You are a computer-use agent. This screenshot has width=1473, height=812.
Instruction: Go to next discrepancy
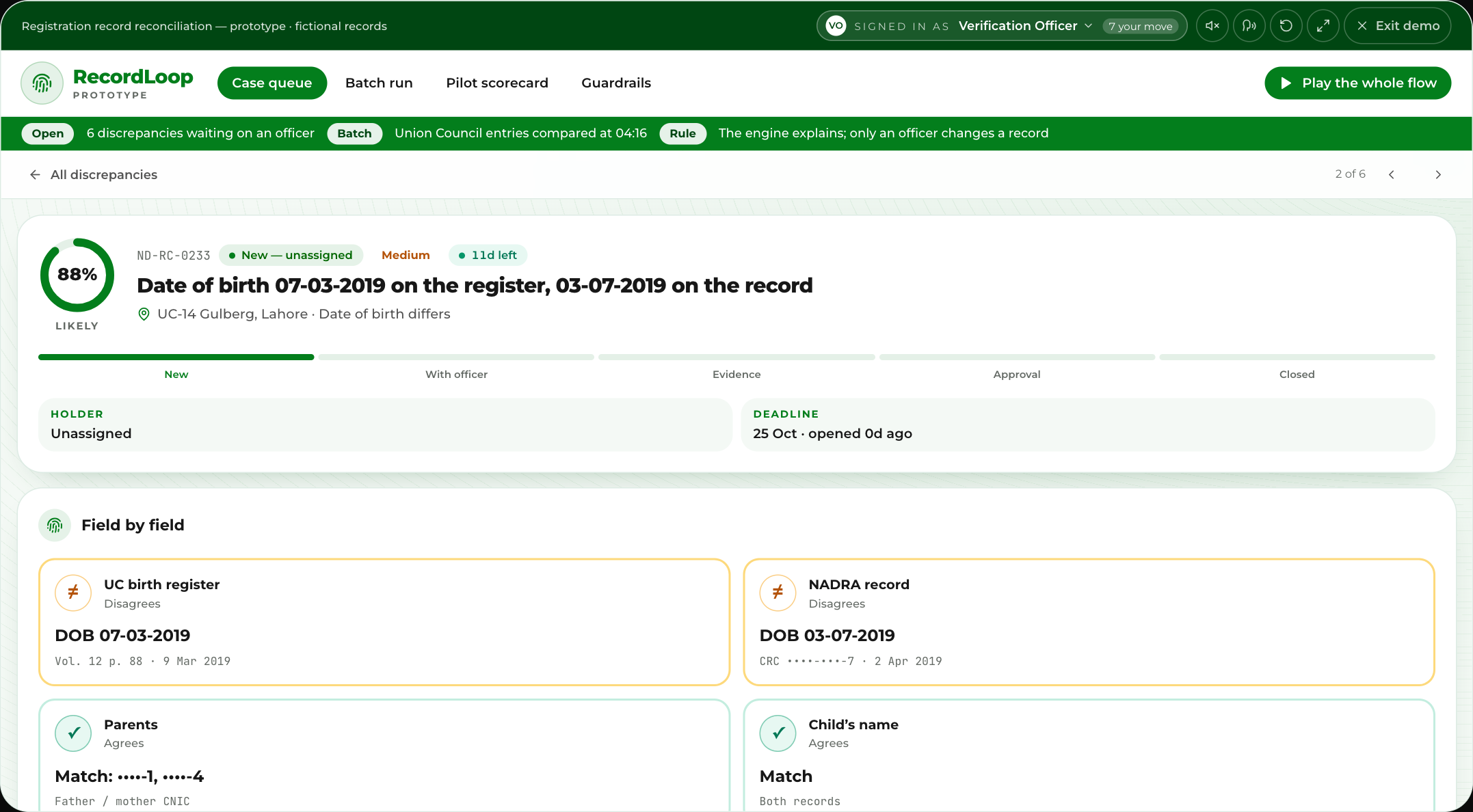[x=1438, y=175]
